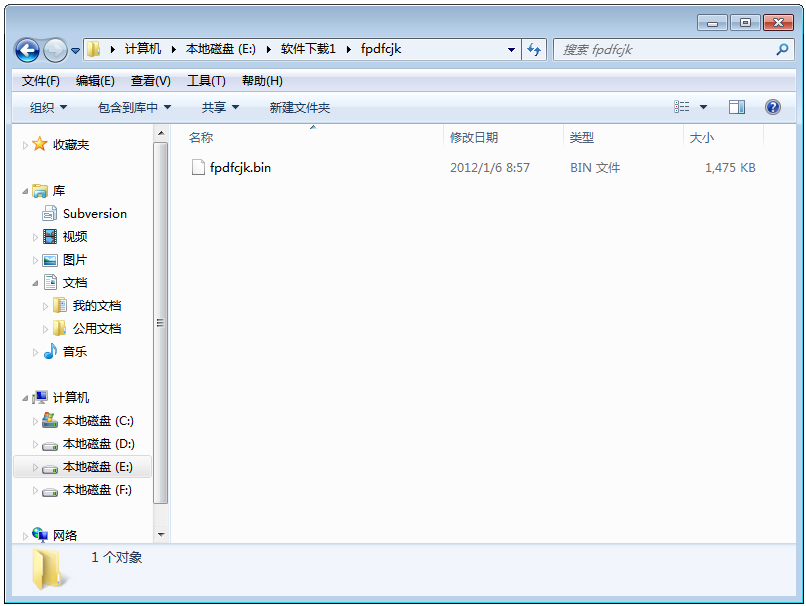
Task: Click the refresh button beside the address bar
Action: pos(534,50)
